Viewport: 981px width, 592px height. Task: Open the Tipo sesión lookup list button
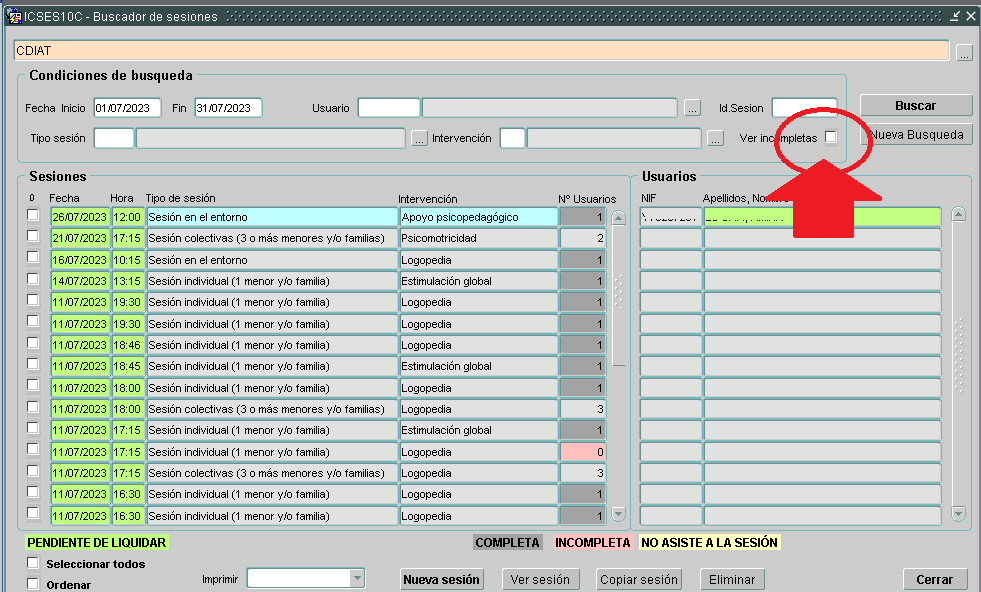click(x=419, y=139)
